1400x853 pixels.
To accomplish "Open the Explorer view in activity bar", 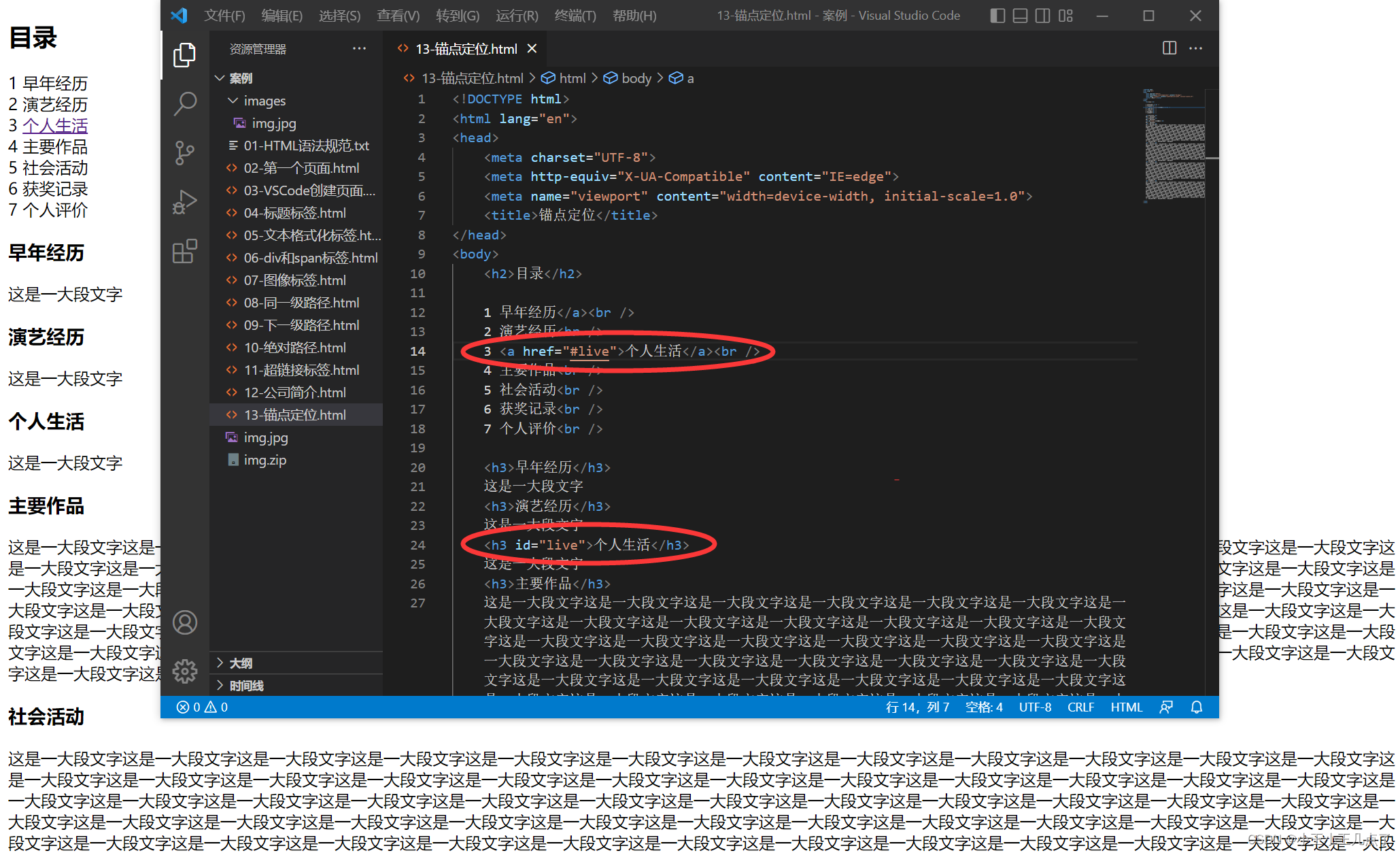I will [184, 54].
